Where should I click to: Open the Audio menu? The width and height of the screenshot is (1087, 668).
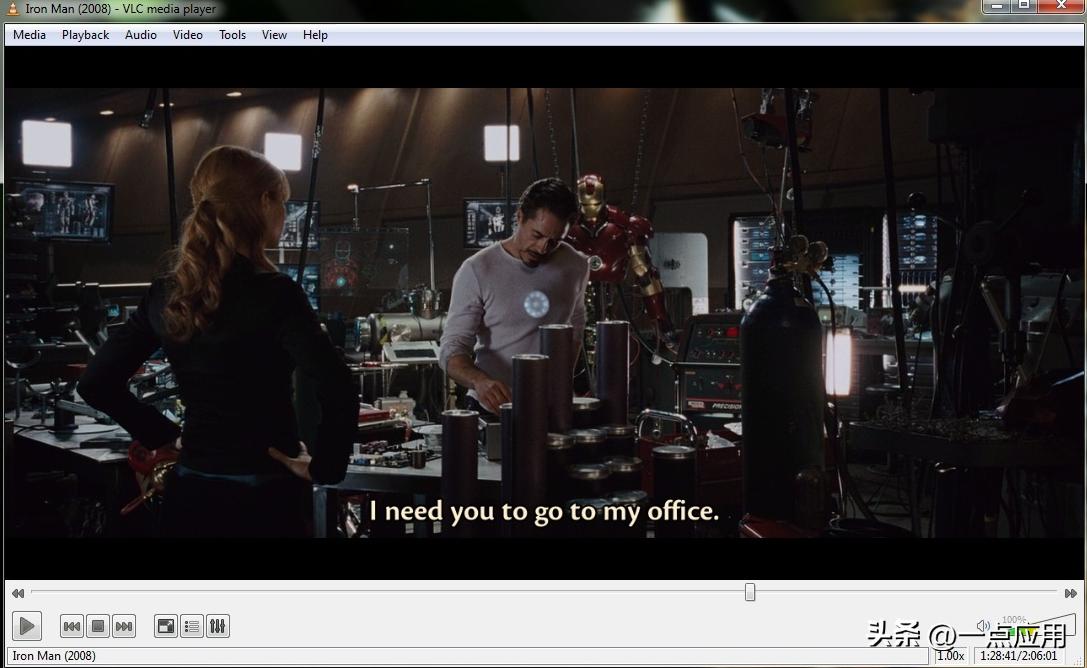(140, 35)
